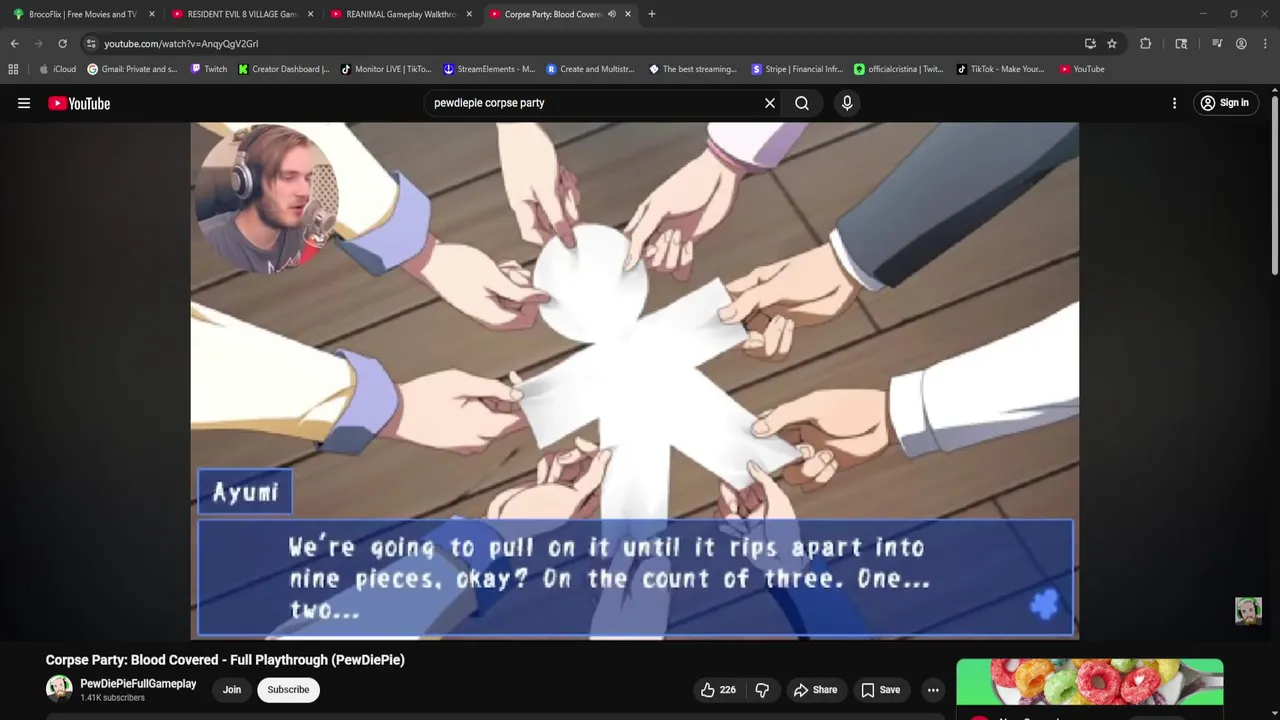This screenshot has width=1280, height=720.
Task: Open the StreamElements bookmark
Action: click(489, 69)
